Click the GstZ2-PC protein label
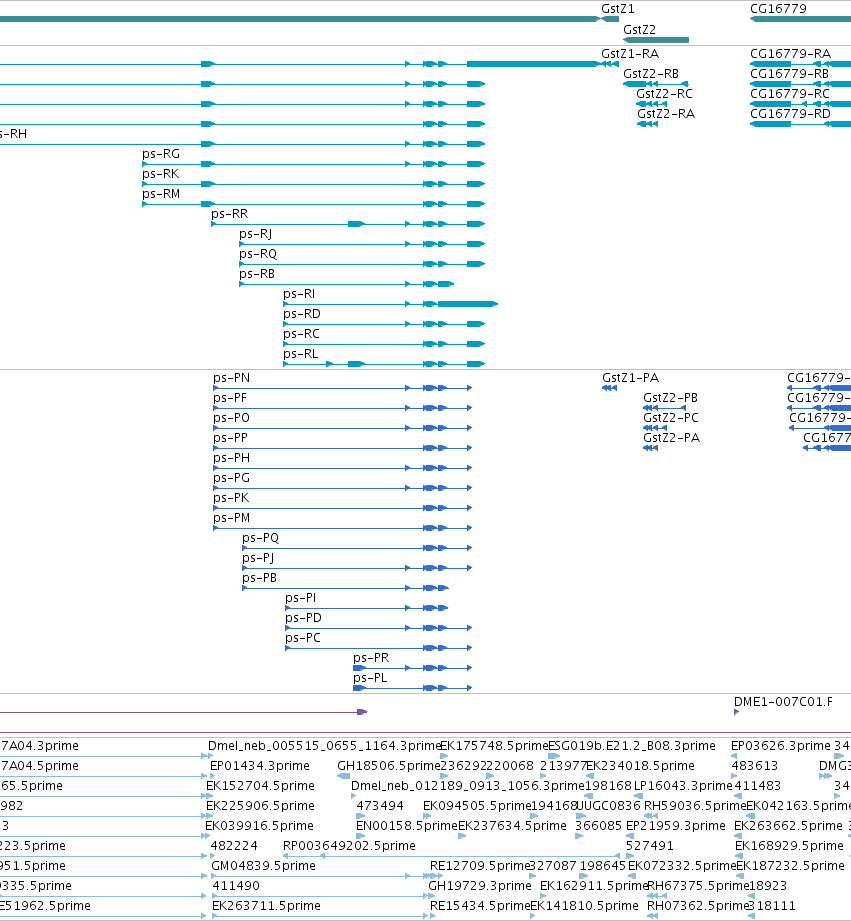This screenshot has width=851, height=921. [x=671, y=418]
